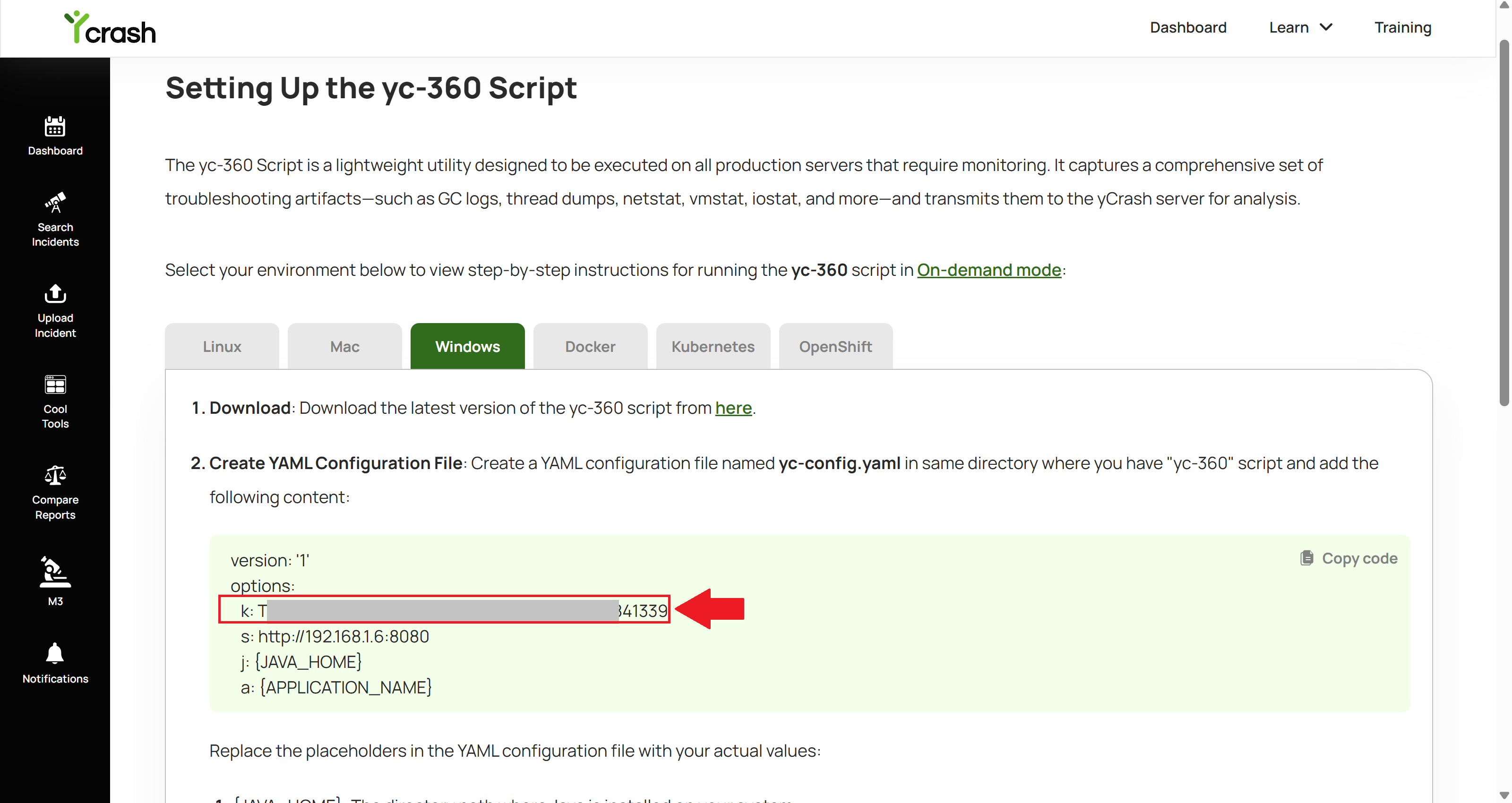Click the yCrash logo
The width and height of the screenshot is (1512, 803).
(110, 27)
